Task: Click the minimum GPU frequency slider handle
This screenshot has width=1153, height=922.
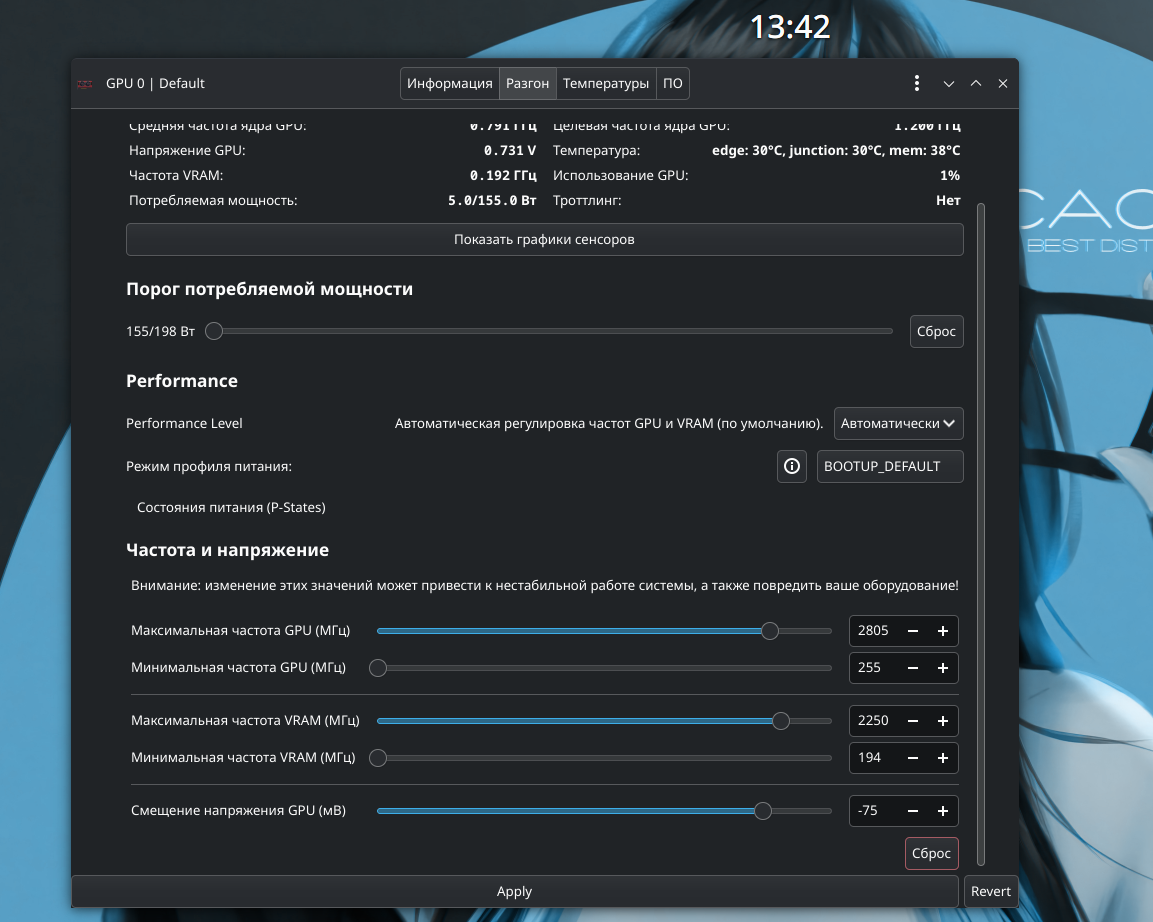Action: coord(378,668)
